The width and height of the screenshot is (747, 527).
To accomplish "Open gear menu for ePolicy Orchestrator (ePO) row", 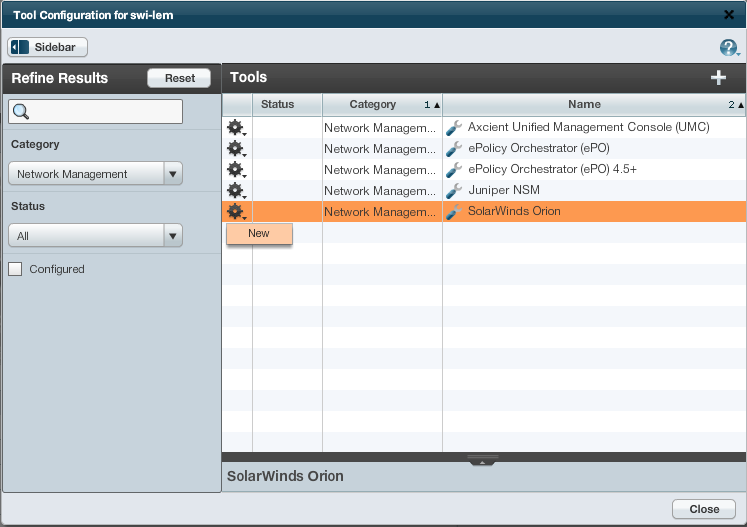I will 236,149.
